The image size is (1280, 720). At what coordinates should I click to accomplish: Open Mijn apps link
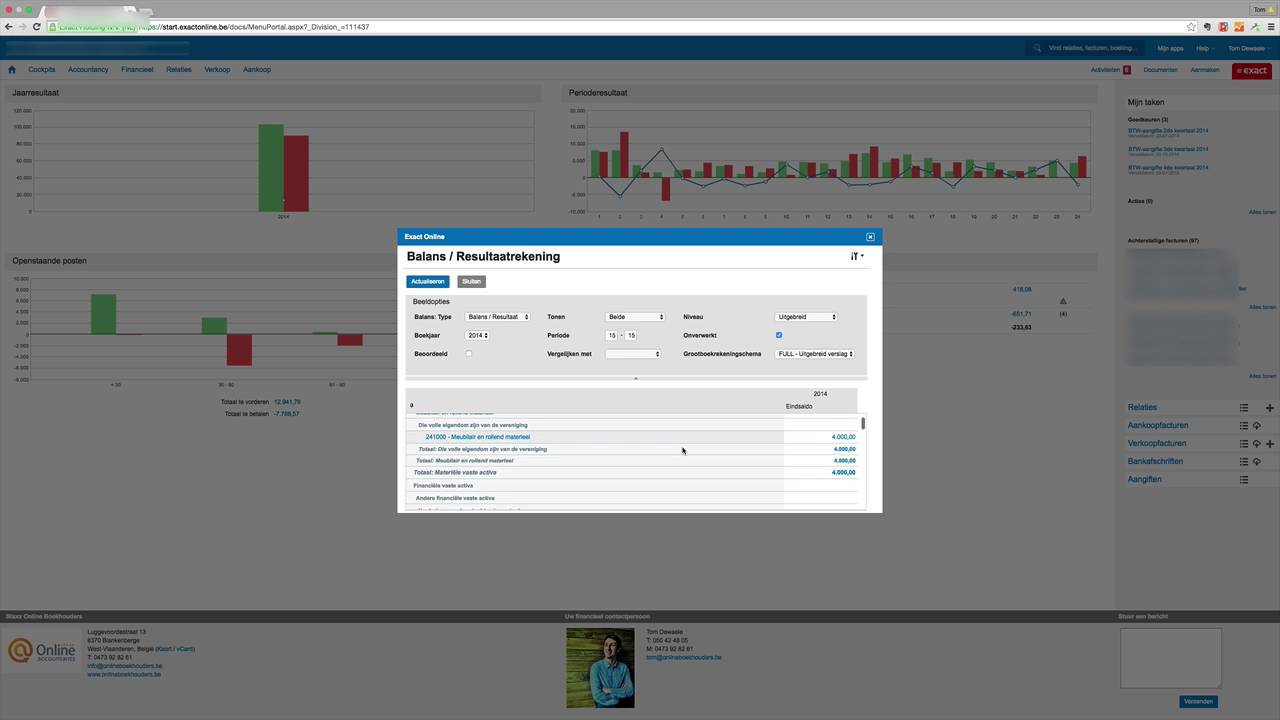1170,48
